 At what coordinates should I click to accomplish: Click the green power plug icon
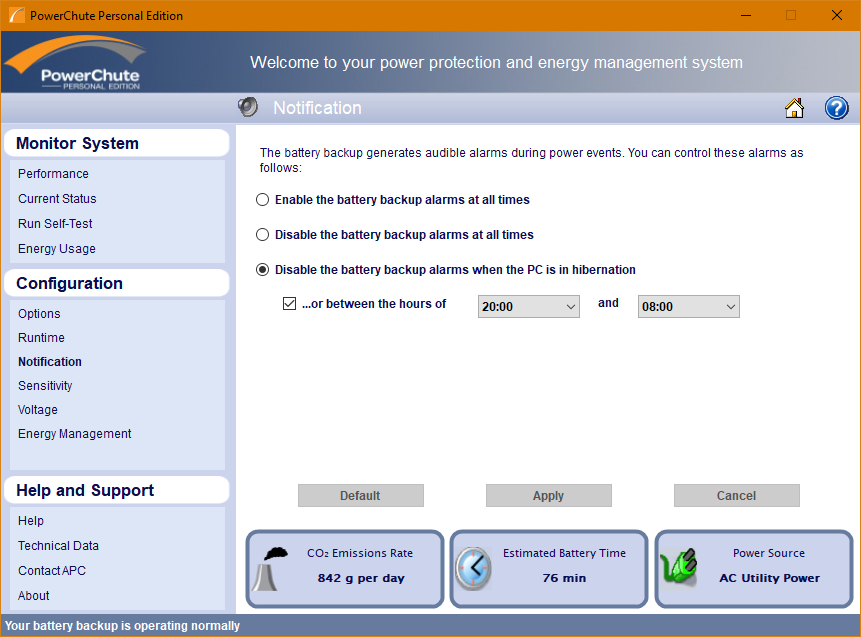pyautogui.click(x=679, y=566)
